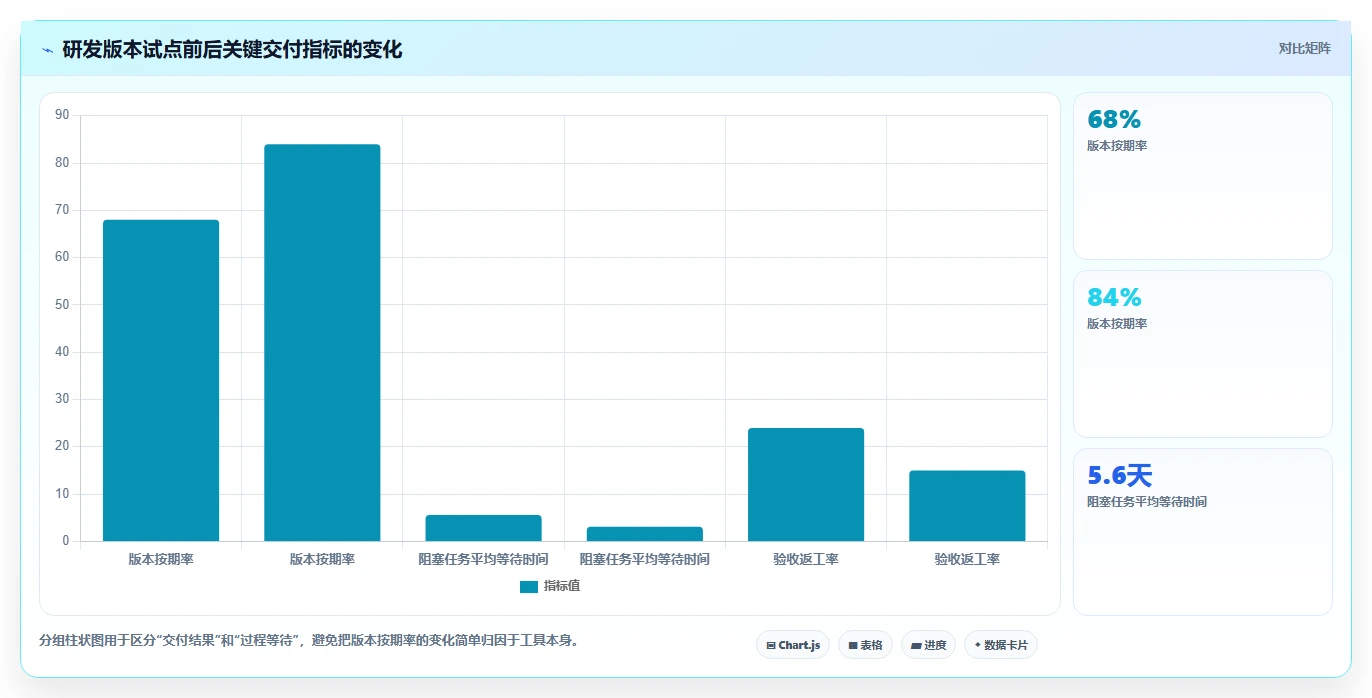This screenshot has width=1372, height=698.
Task: Click the shorter 验收返工率 bar
Action: pos(967,506)
